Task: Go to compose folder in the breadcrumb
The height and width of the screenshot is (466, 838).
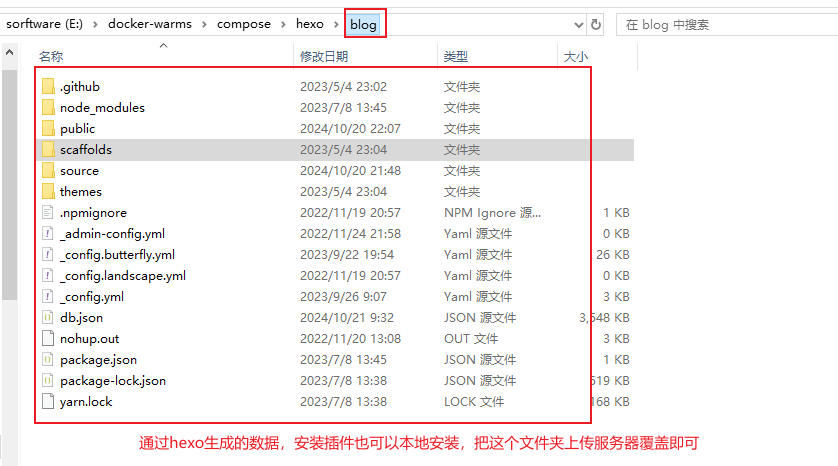Action: [x=244, y=24]
